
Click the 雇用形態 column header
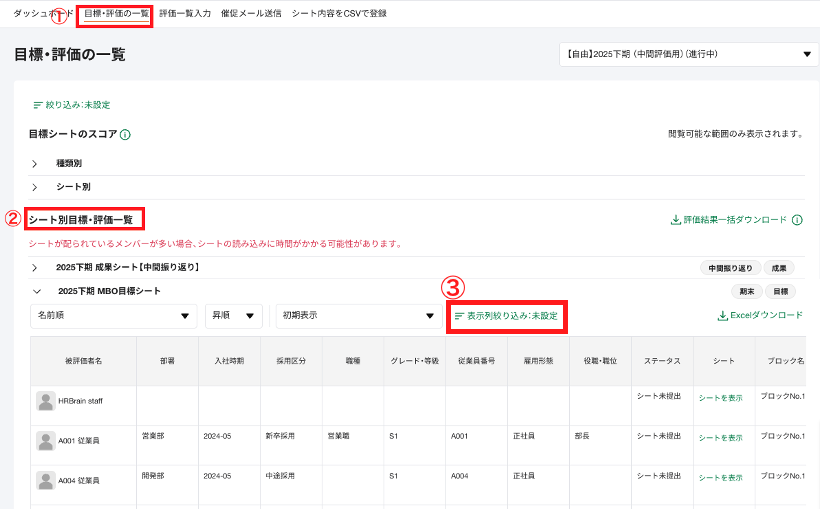[538, 361]
